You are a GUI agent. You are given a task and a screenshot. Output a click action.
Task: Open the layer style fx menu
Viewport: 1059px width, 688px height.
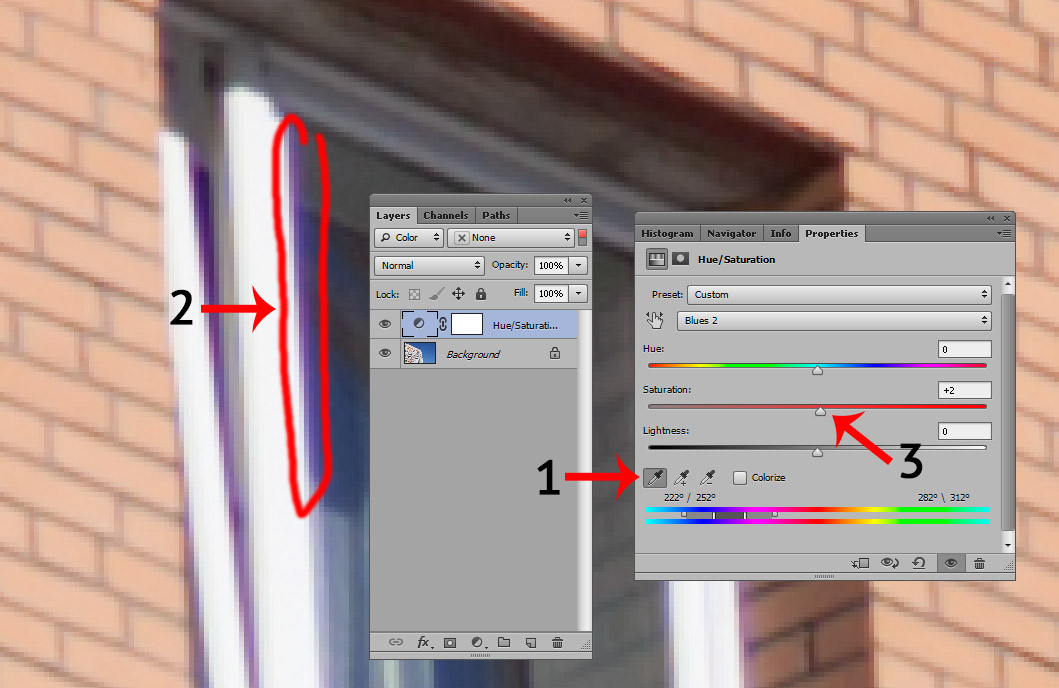point(423,642)
